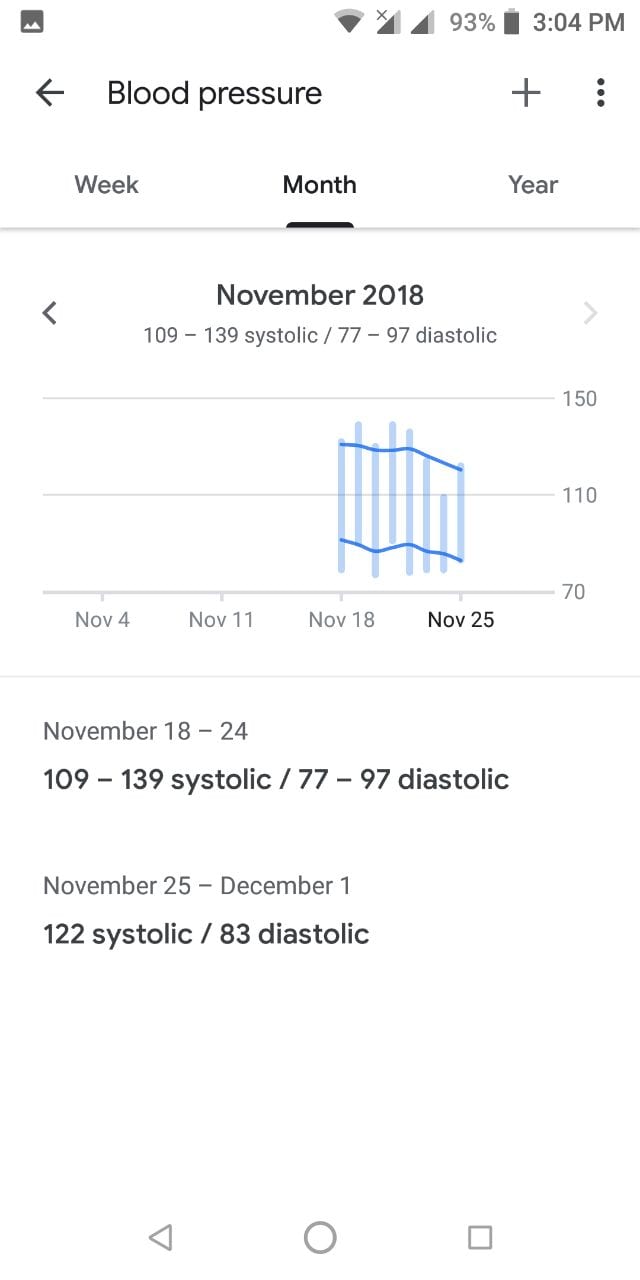Tap the back arrow icon
Image resolution: width=640 pixels, height=1280 pixels.
pos(49,94)
